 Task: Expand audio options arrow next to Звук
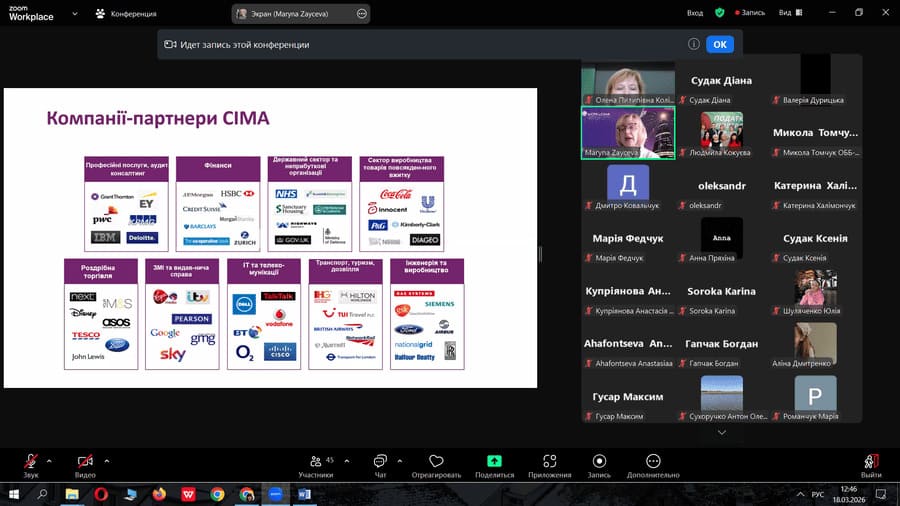click(50, 460)
